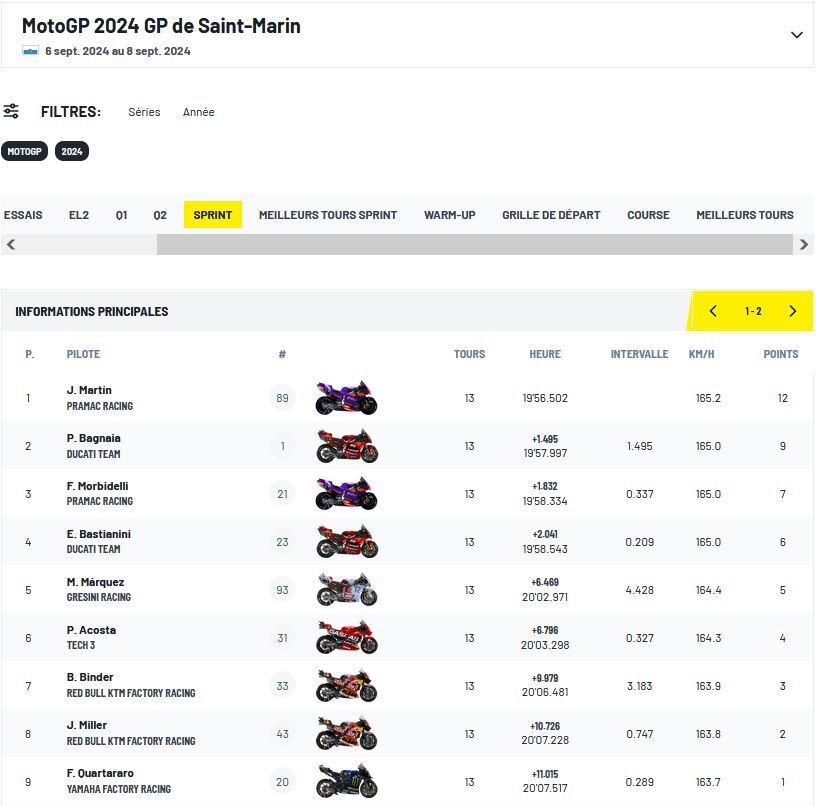Click M. Márquez's Gresini bike image
816x806 pixels.
pyautogui.click(x=346, y=590)
